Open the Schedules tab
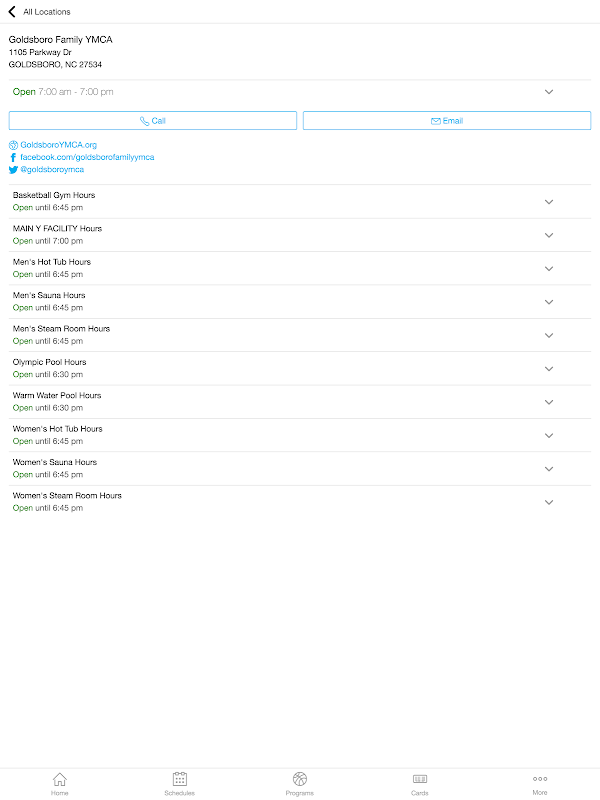The image size is (600, 800). click(x=180, y=784)
